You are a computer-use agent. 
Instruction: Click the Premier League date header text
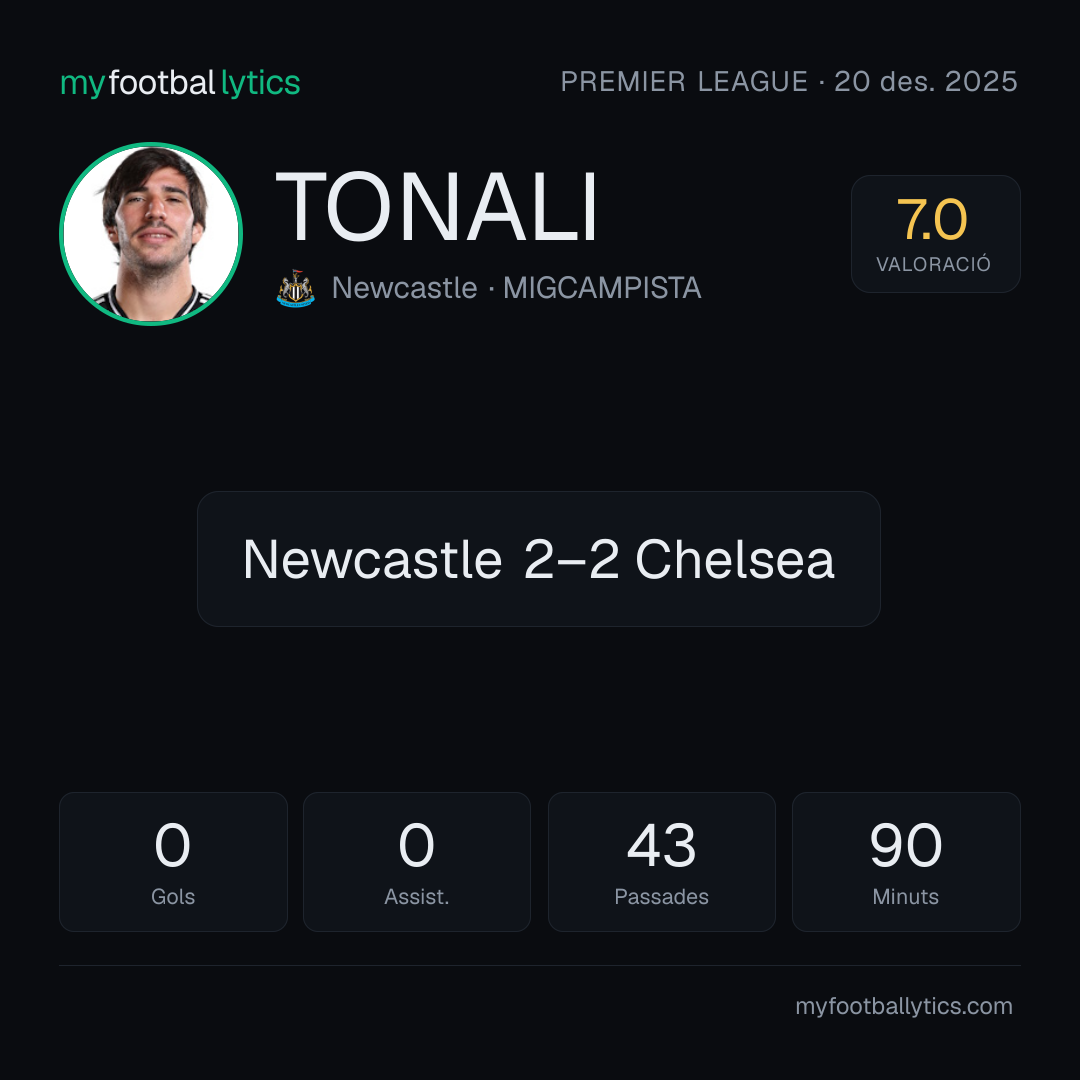tap(789, 81)
